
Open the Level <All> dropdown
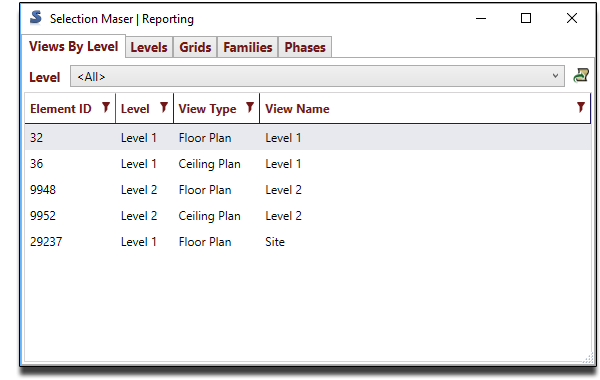click(x=317, y=76)
